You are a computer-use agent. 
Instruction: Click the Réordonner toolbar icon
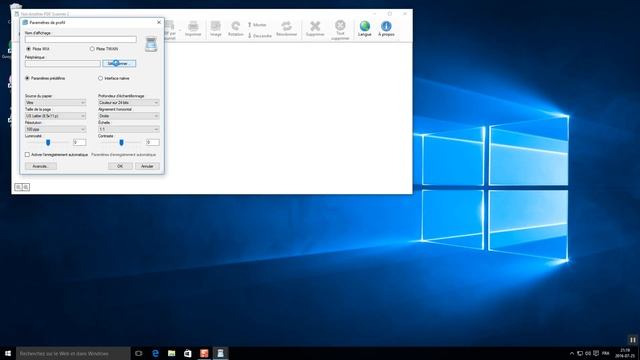tap(287, 27)
